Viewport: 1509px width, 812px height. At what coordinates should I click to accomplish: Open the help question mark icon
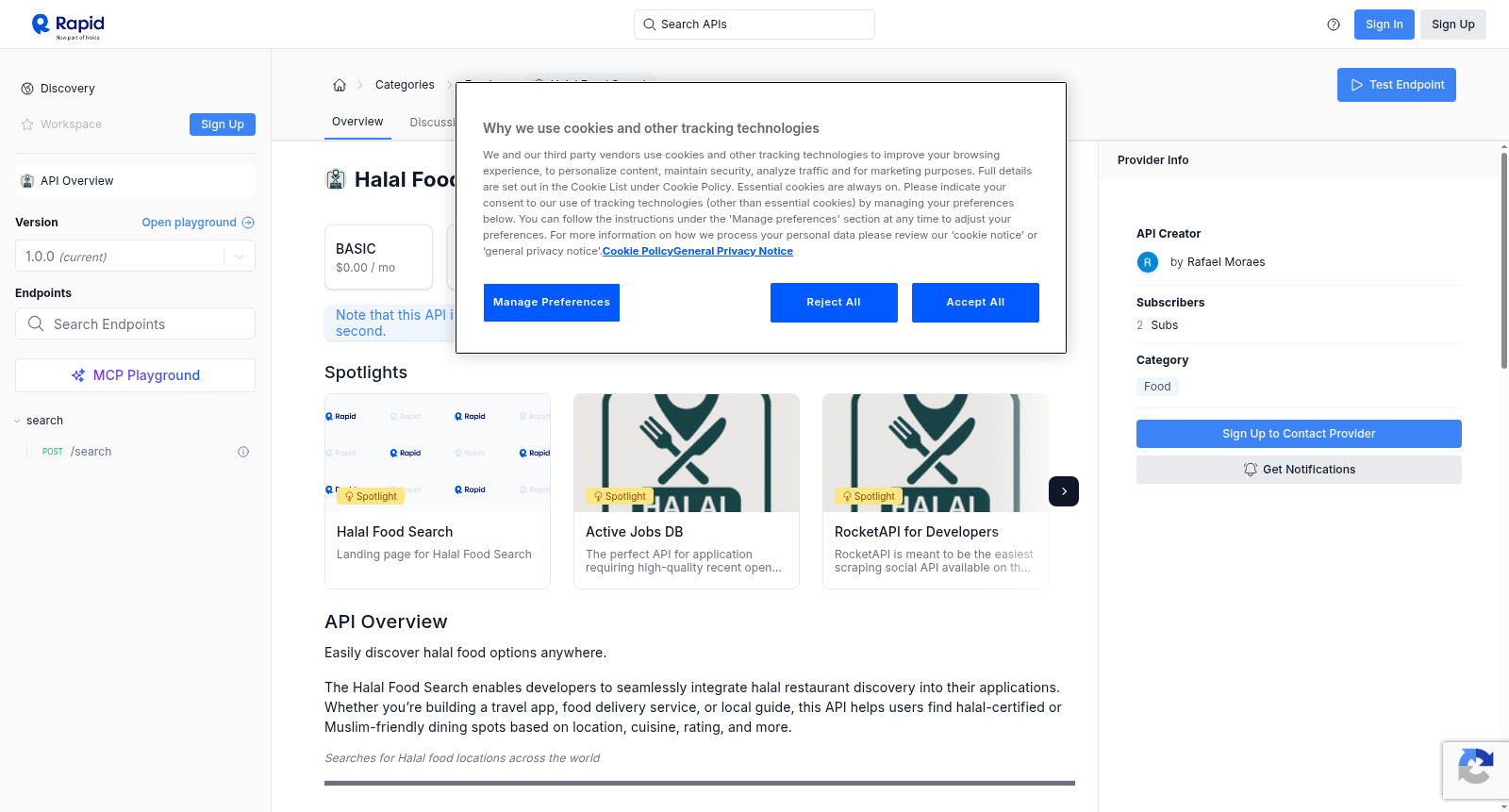pyautogui.click(x=1334, y=25)
